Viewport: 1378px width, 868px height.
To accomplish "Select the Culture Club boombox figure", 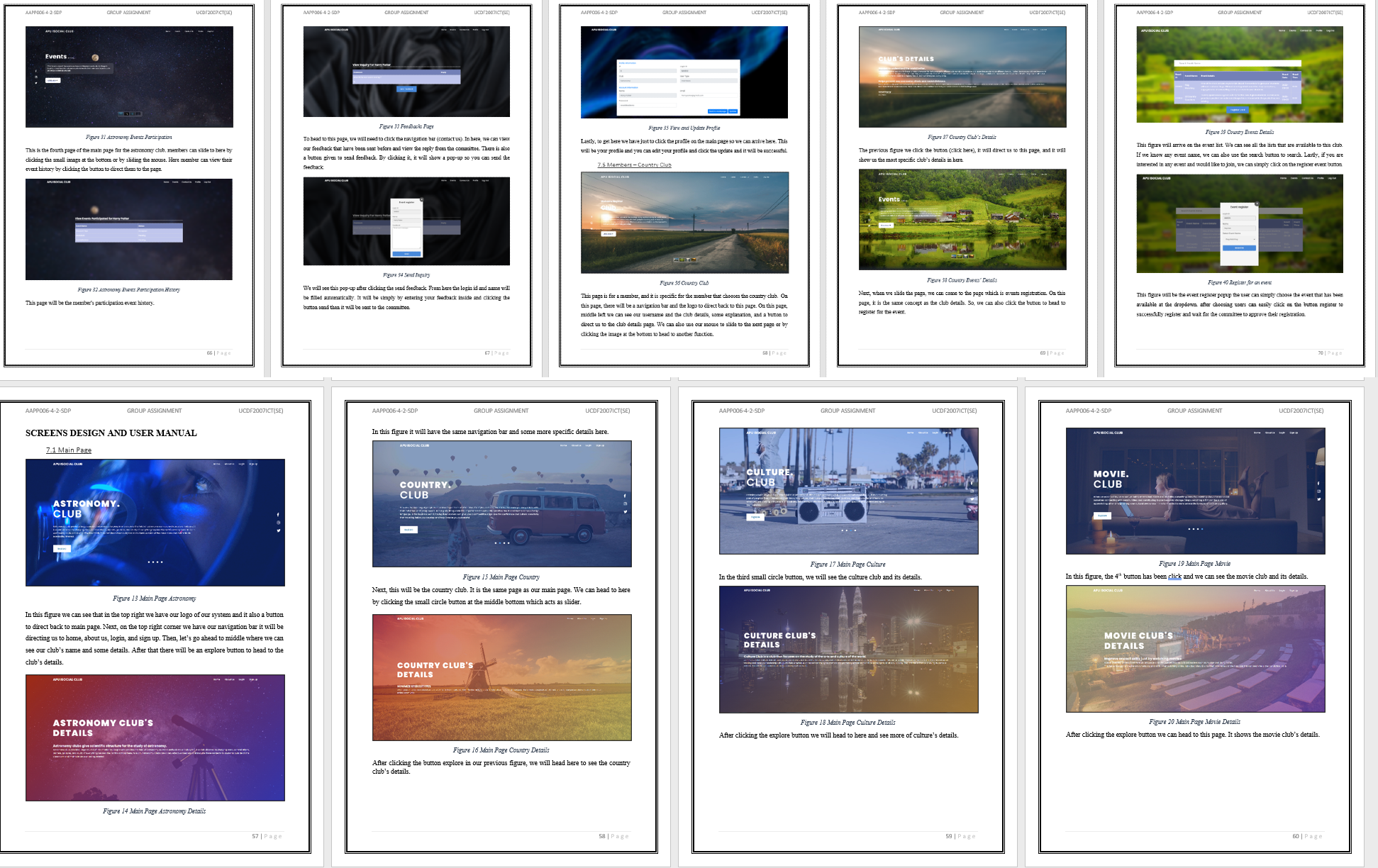I will click(x=848, y=491).
